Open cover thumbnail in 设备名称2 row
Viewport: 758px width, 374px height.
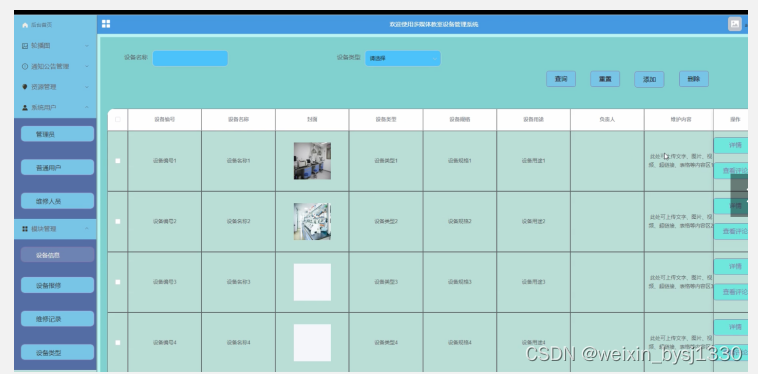point(312,221)
